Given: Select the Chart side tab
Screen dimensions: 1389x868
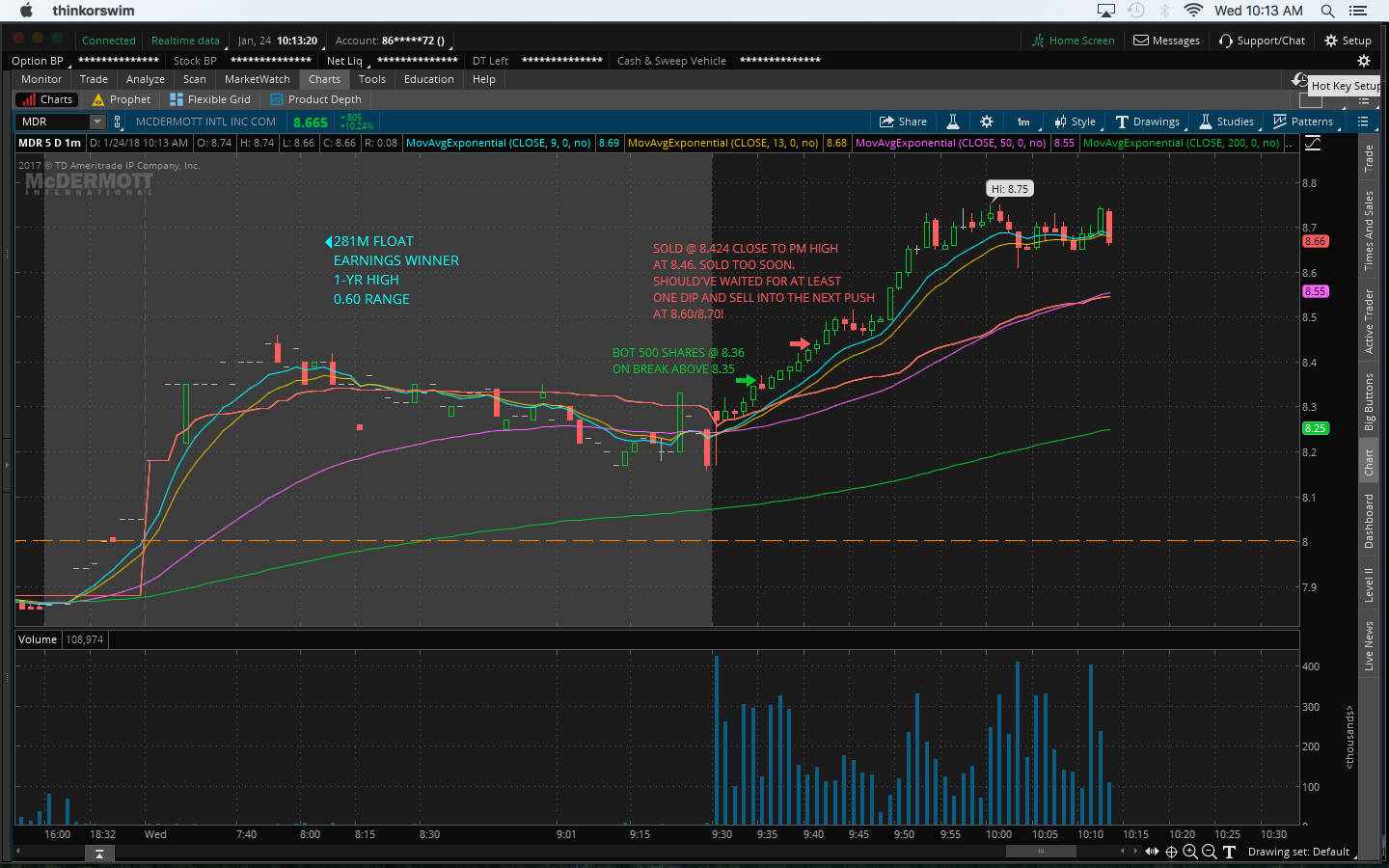Looking at the screenshot, I should point(1369,462).
